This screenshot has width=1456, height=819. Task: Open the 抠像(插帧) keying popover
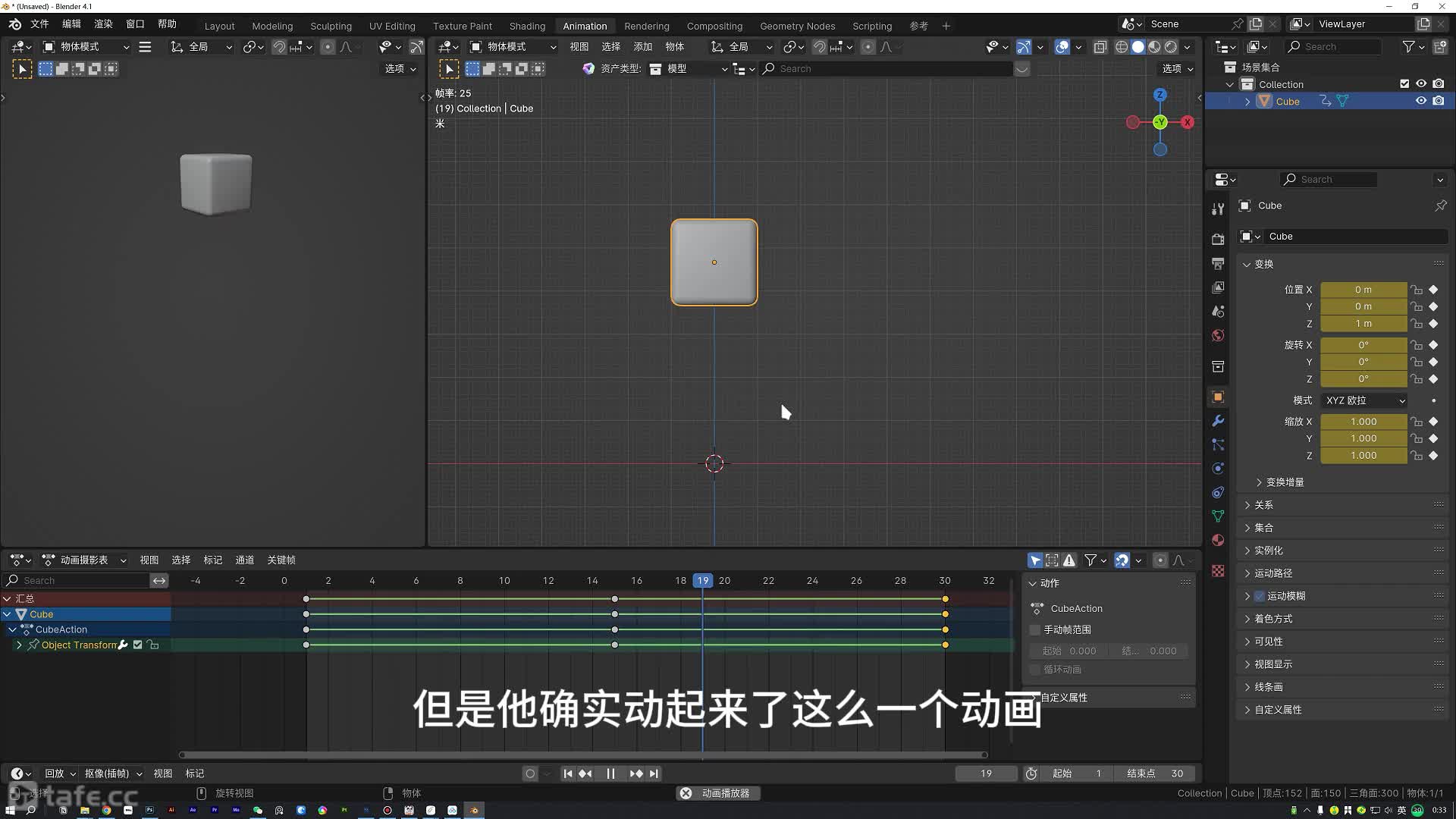click(113, 773)
